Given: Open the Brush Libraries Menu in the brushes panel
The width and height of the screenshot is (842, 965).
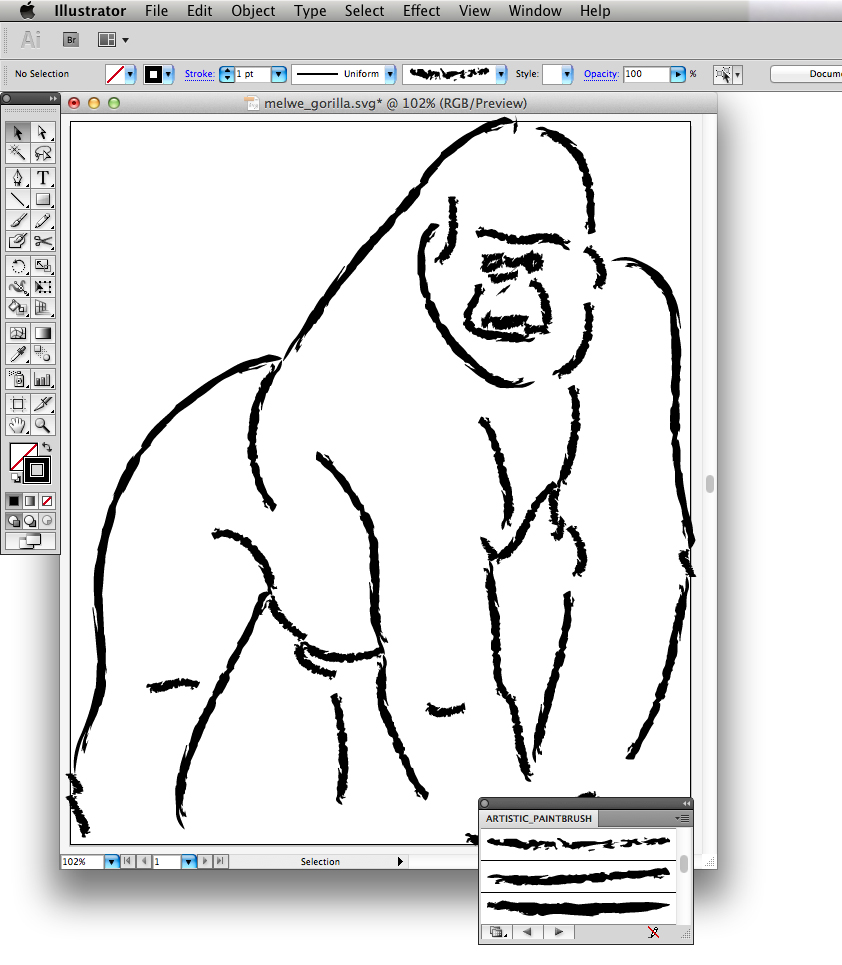Looking at the screenshot, I should (497, 931).
